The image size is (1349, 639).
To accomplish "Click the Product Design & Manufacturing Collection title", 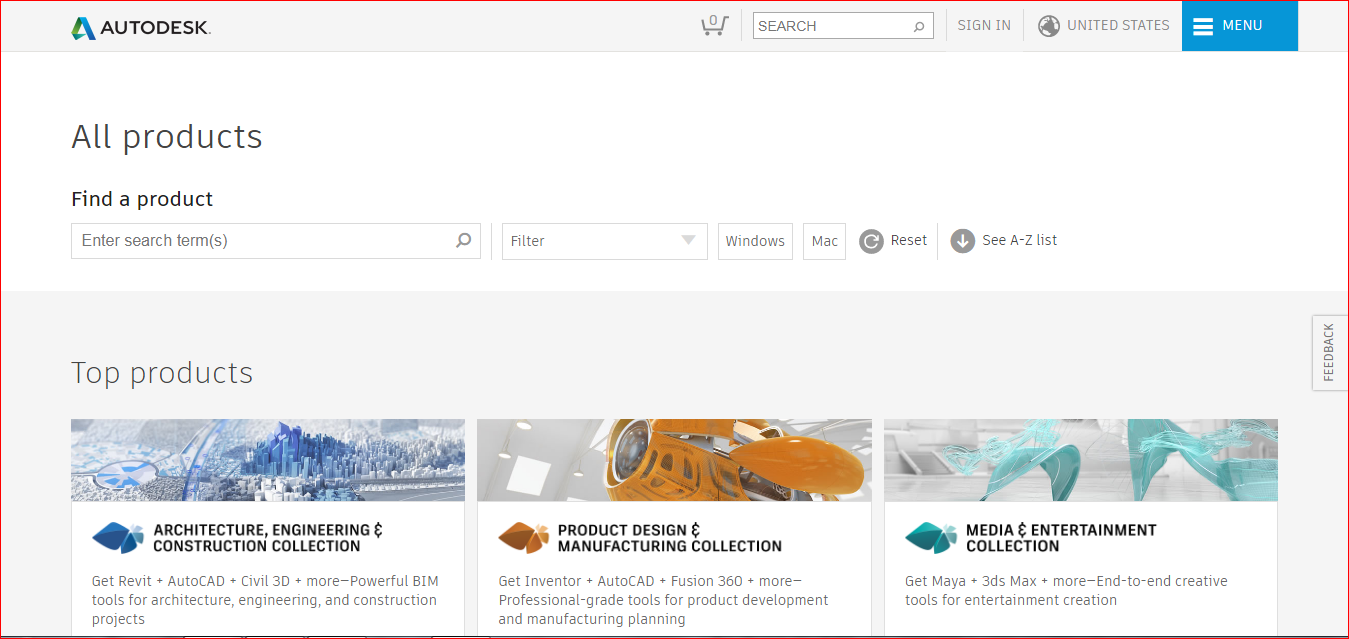I will coord(670,538).
